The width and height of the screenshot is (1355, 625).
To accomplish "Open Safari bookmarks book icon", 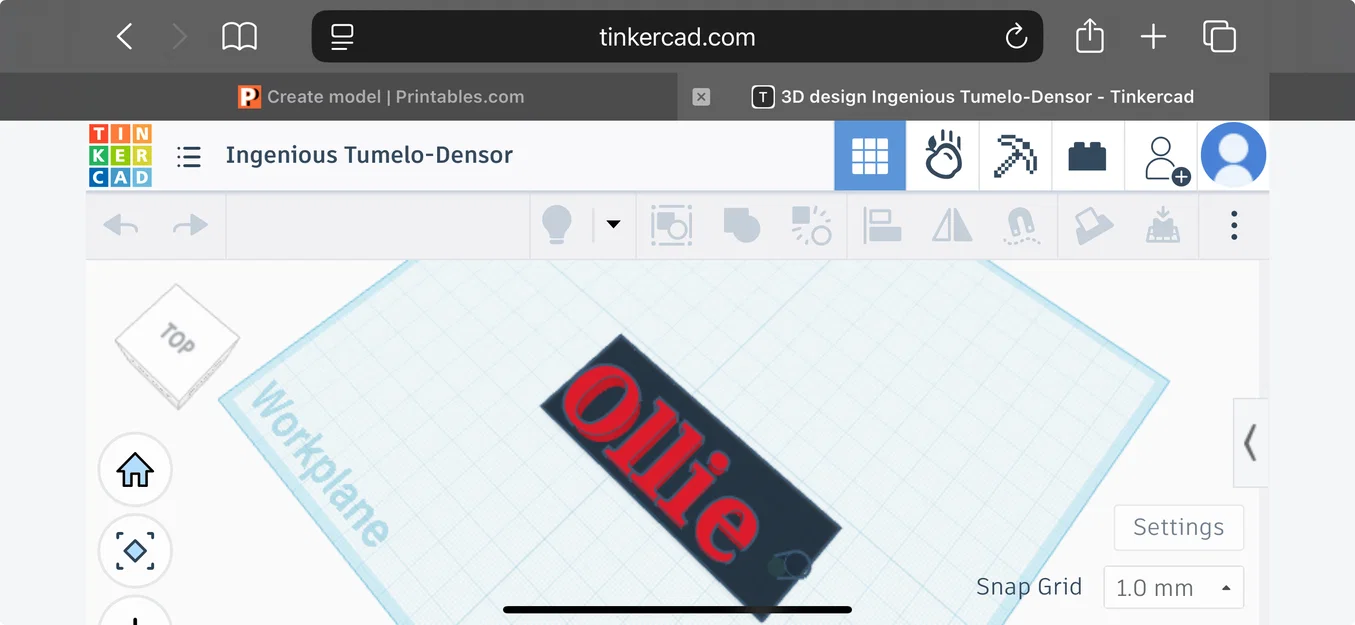I will click(x=240, y=38).
